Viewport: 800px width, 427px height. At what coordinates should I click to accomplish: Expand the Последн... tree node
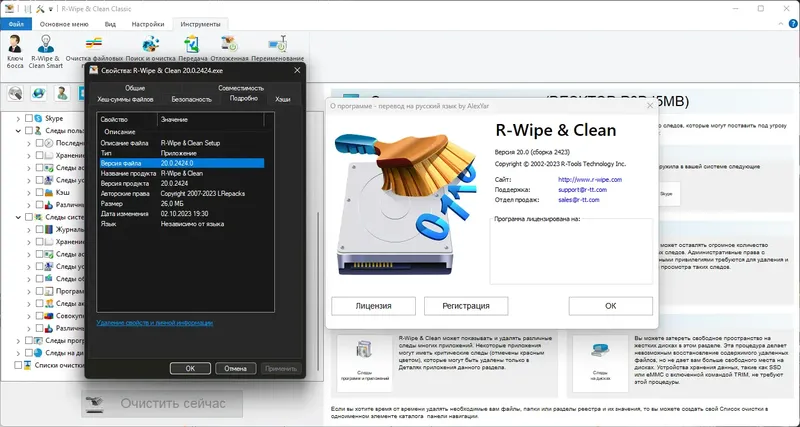coord(29,143)
